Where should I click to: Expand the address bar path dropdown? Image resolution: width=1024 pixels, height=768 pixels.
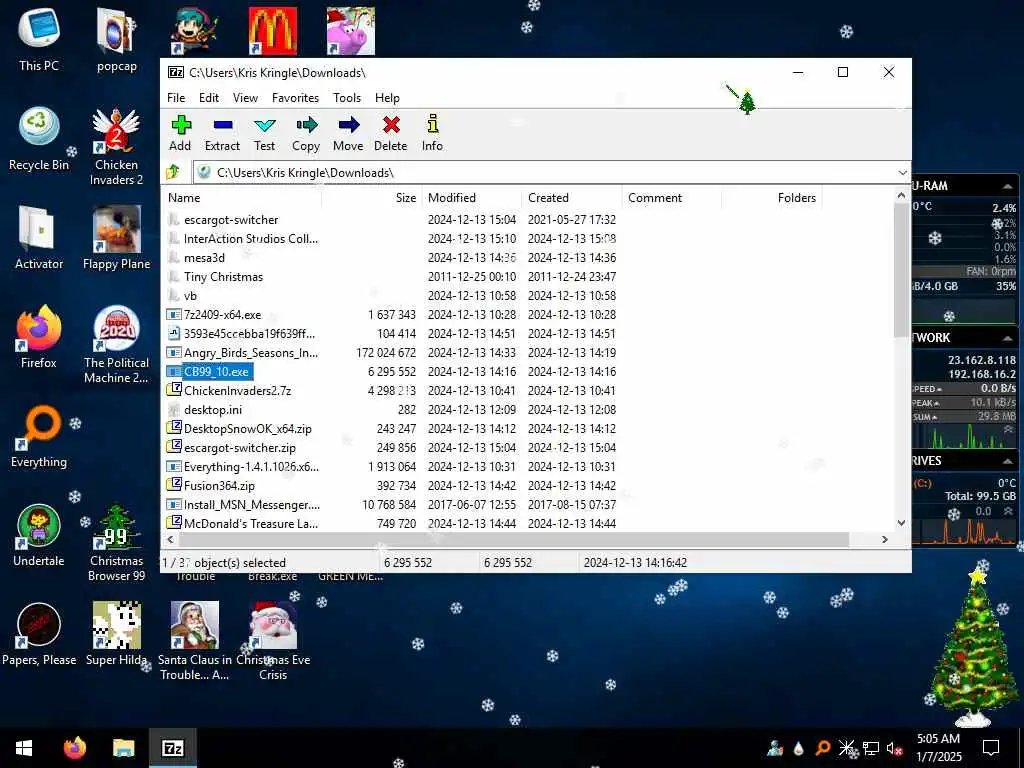[x=902, y=172]
